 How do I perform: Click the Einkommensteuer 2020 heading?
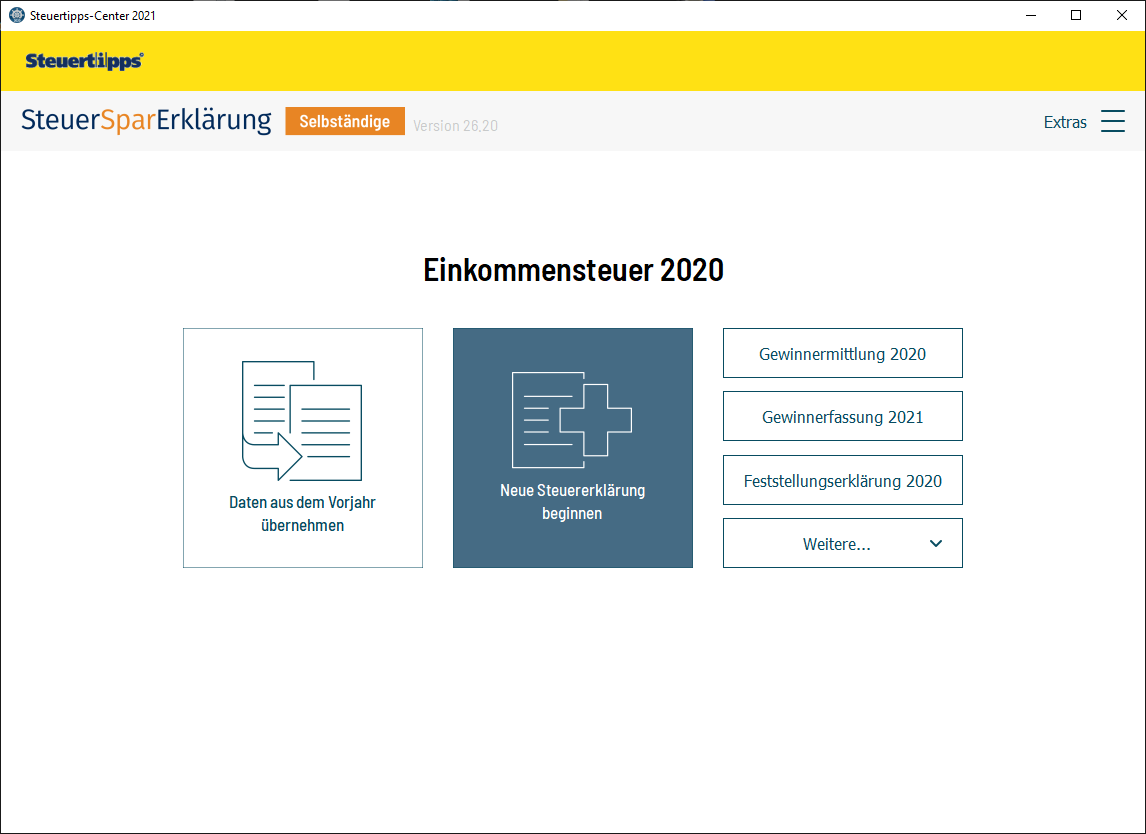coord(573,270)
